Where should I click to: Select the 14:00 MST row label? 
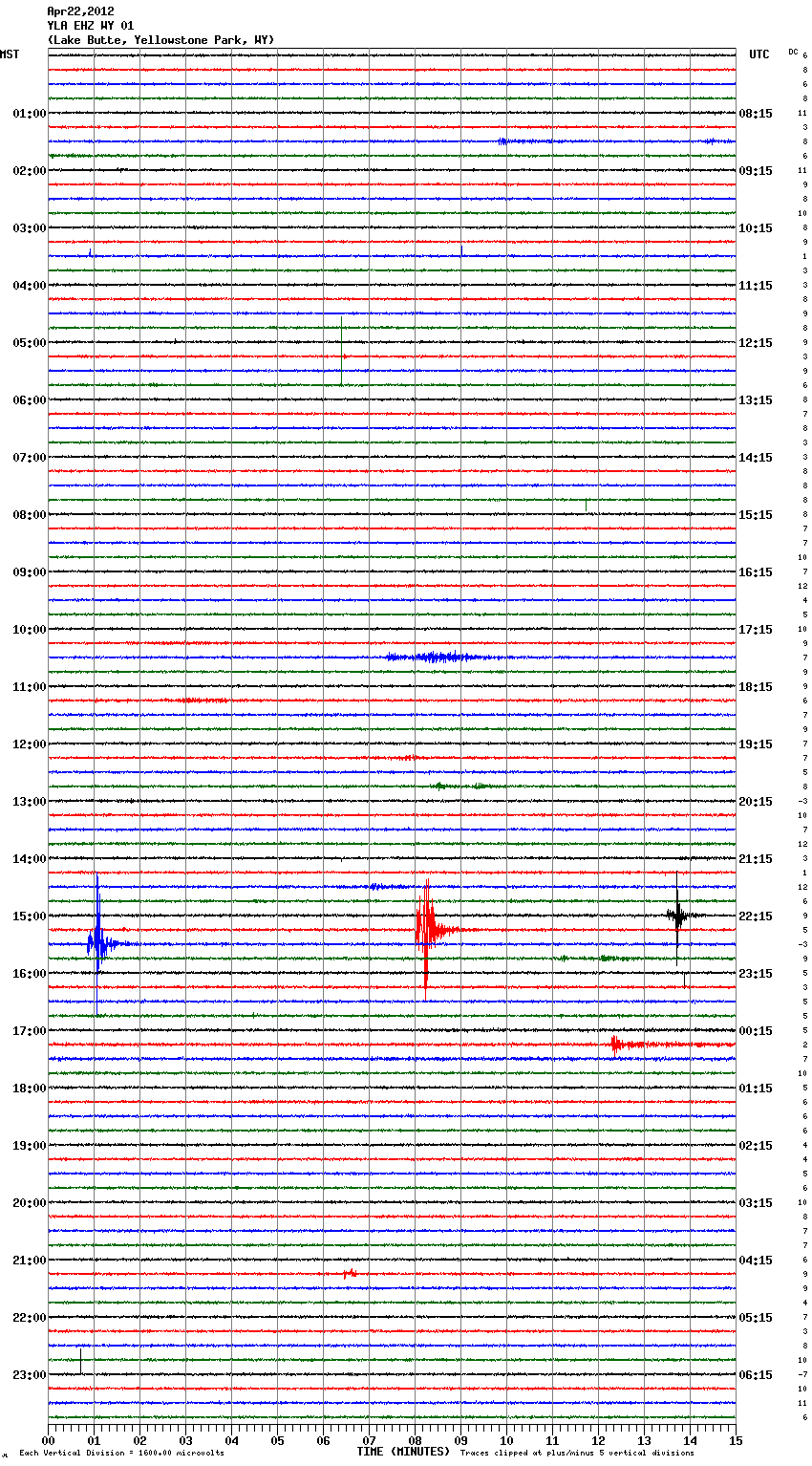click(x=30, y=859)
